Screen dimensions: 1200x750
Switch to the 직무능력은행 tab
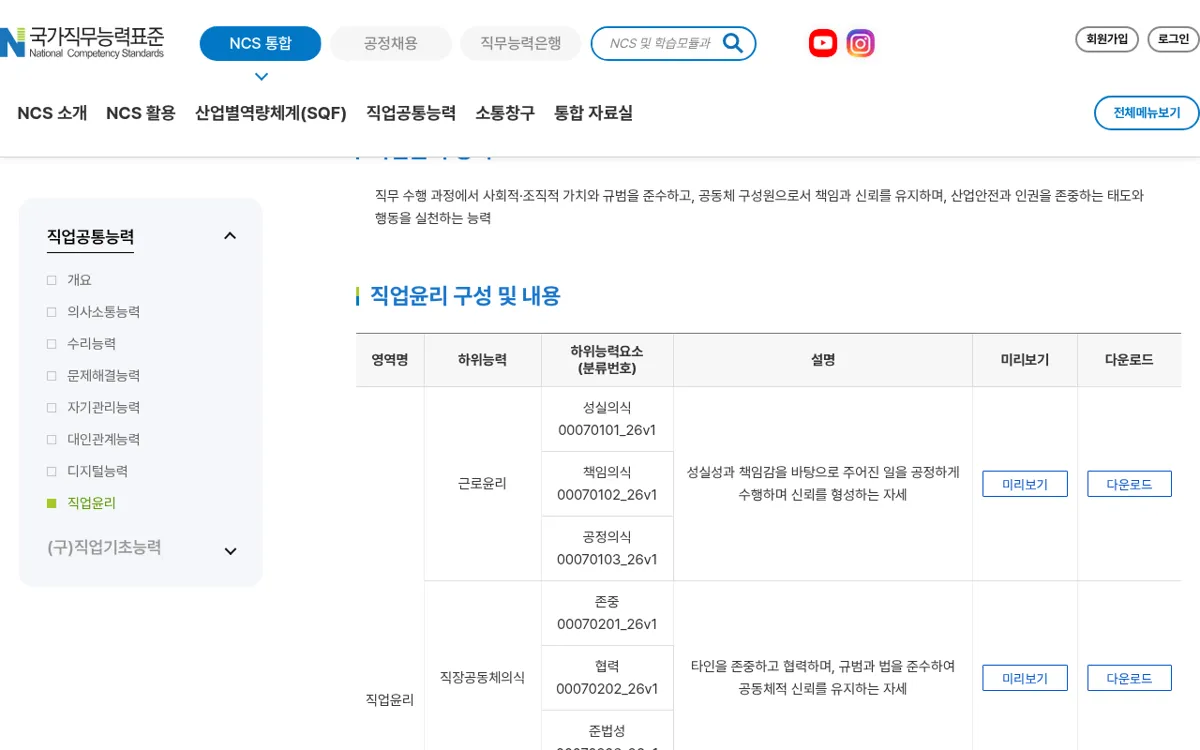[x=520, y=44]
